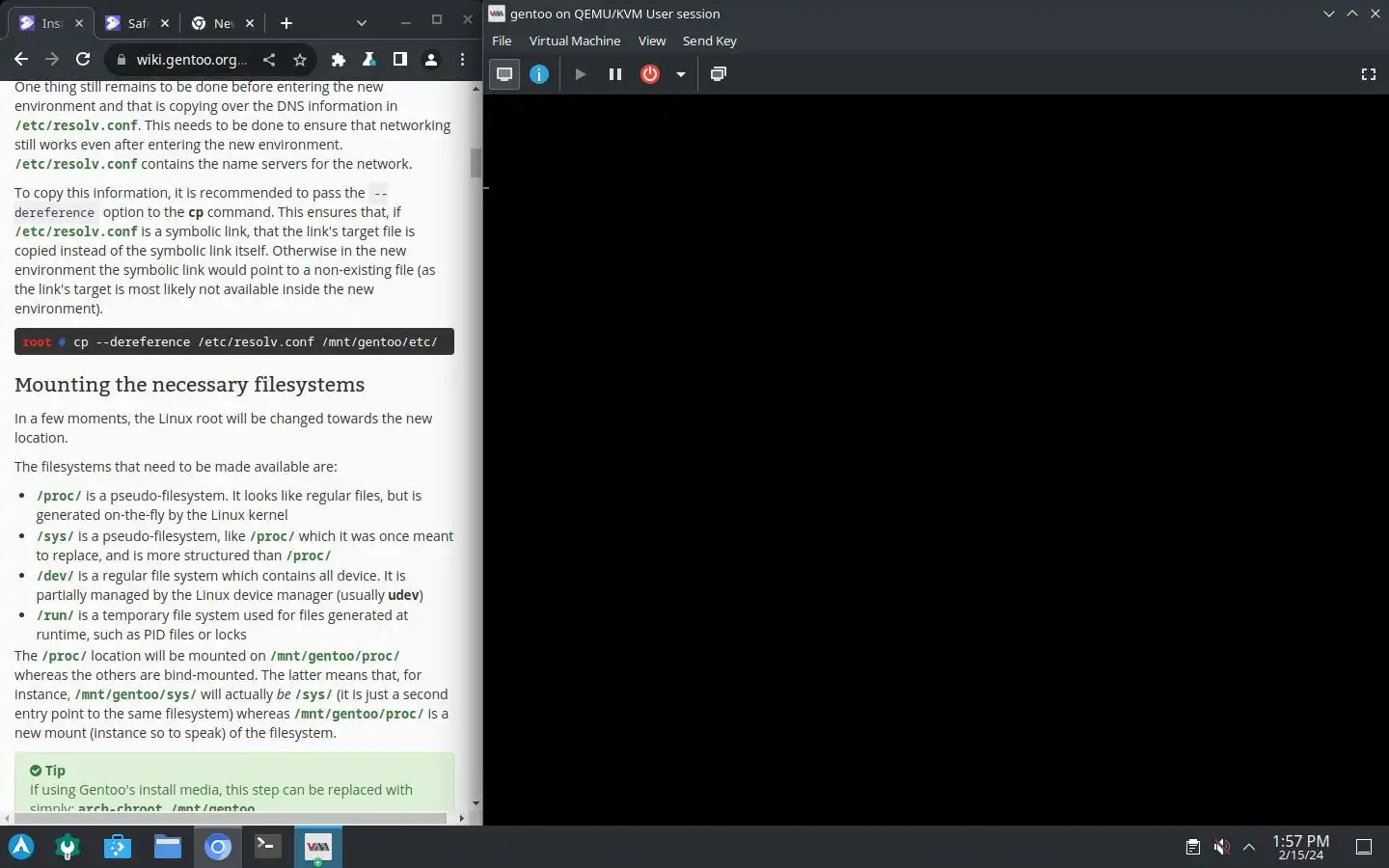Open green app icon in taskbar
The image size is (1389, 868).
(68, 847)
